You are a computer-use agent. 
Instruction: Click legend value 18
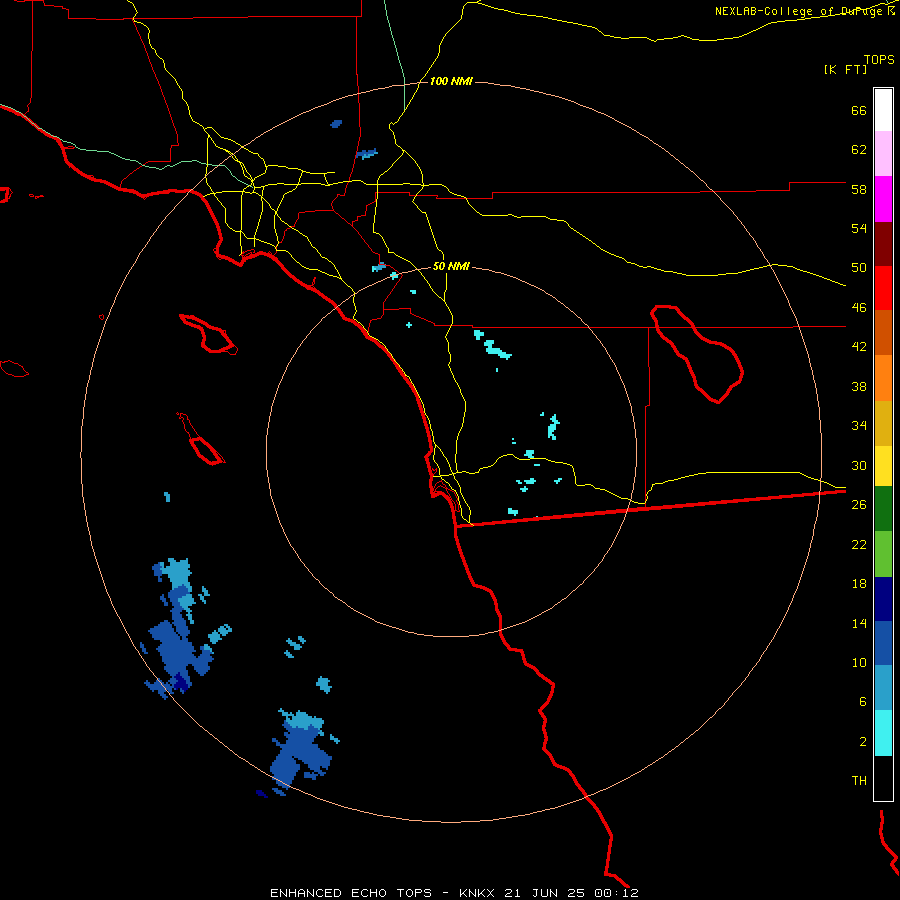[x=859, y=584]
